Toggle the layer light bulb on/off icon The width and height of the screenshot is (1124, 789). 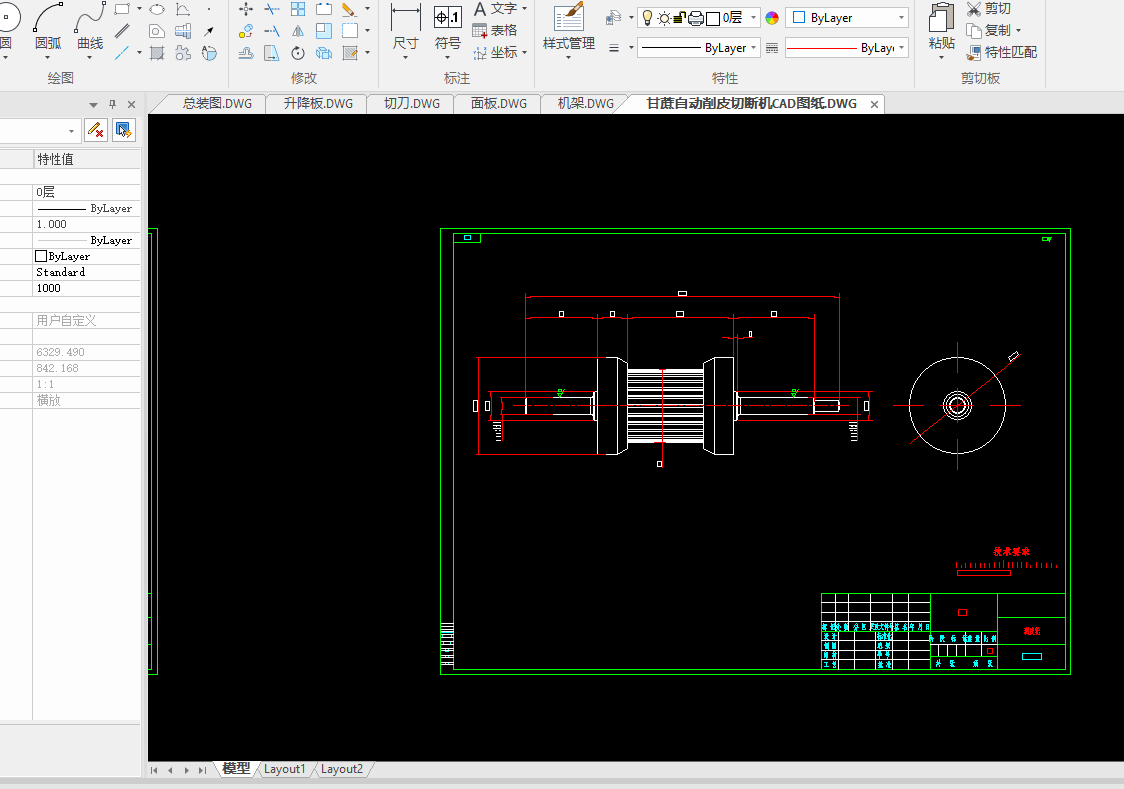pos(647,18)
